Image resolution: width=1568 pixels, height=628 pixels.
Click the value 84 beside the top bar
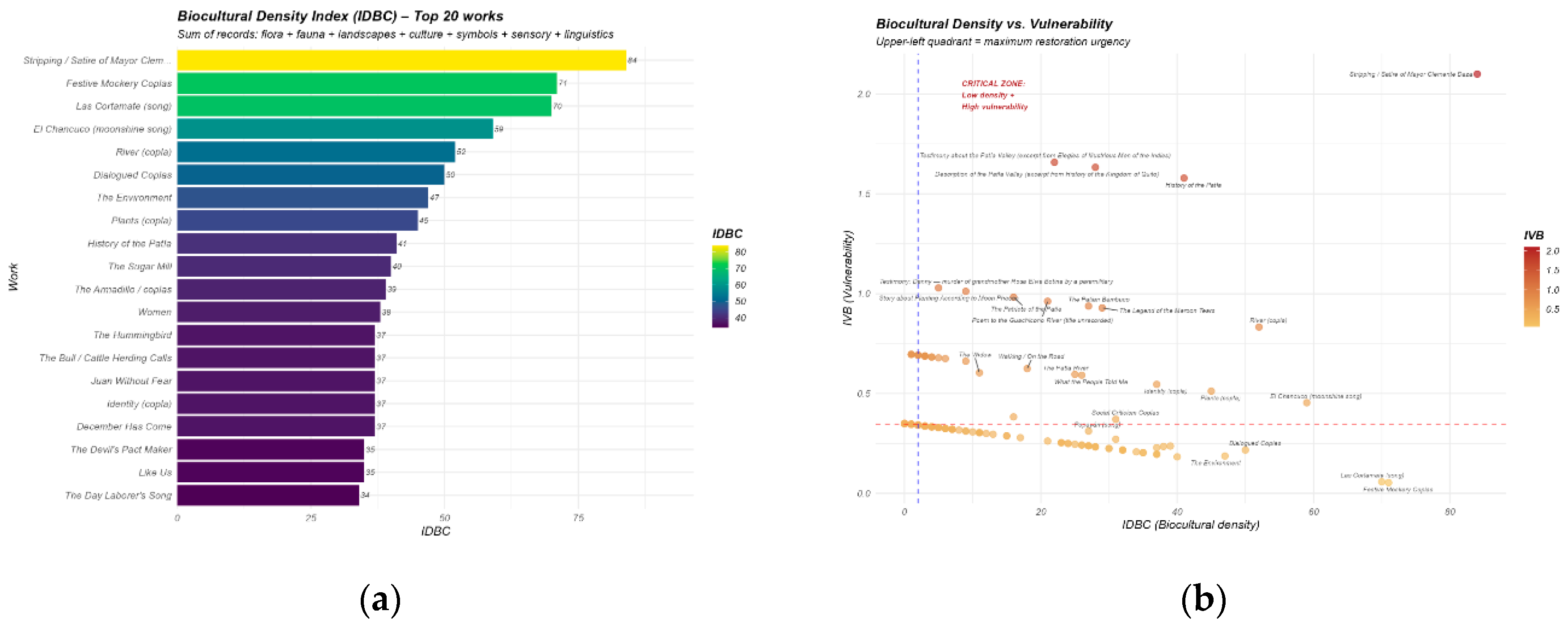click(632, 60)
